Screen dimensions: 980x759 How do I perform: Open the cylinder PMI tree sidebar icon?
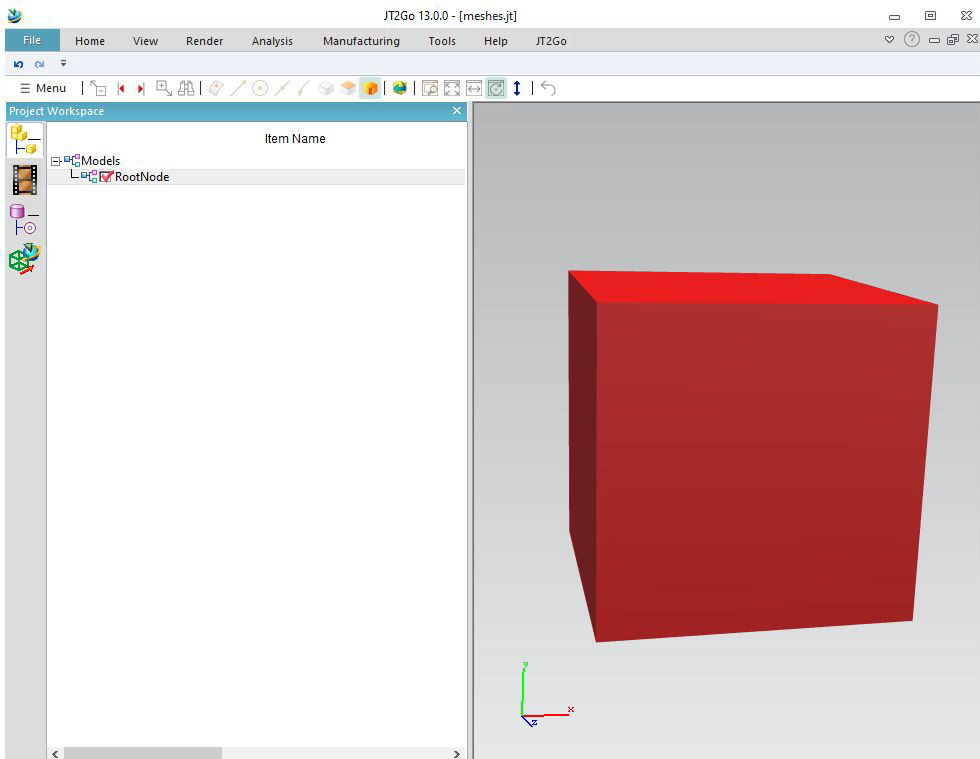coord(24,219)
